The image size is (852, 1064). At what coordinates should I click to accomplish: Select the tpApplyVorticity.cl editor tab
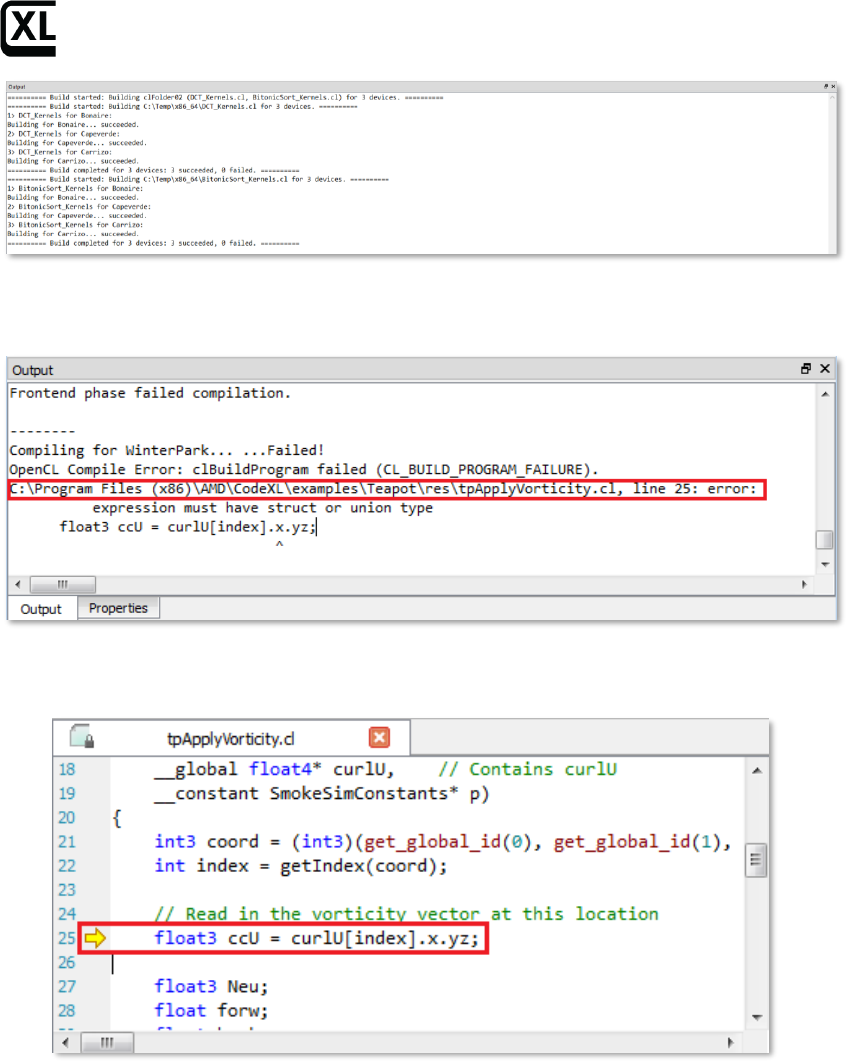(x=231, y=738)
